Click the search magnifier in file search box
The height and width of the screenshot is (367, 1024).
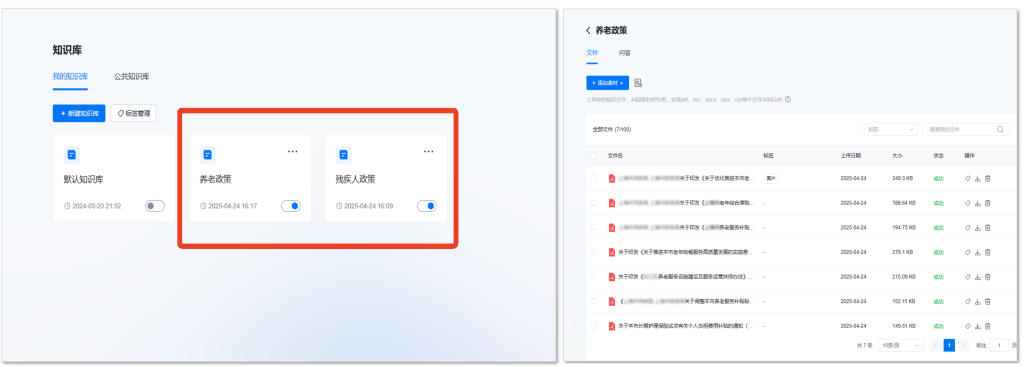tap(1000, 129)
